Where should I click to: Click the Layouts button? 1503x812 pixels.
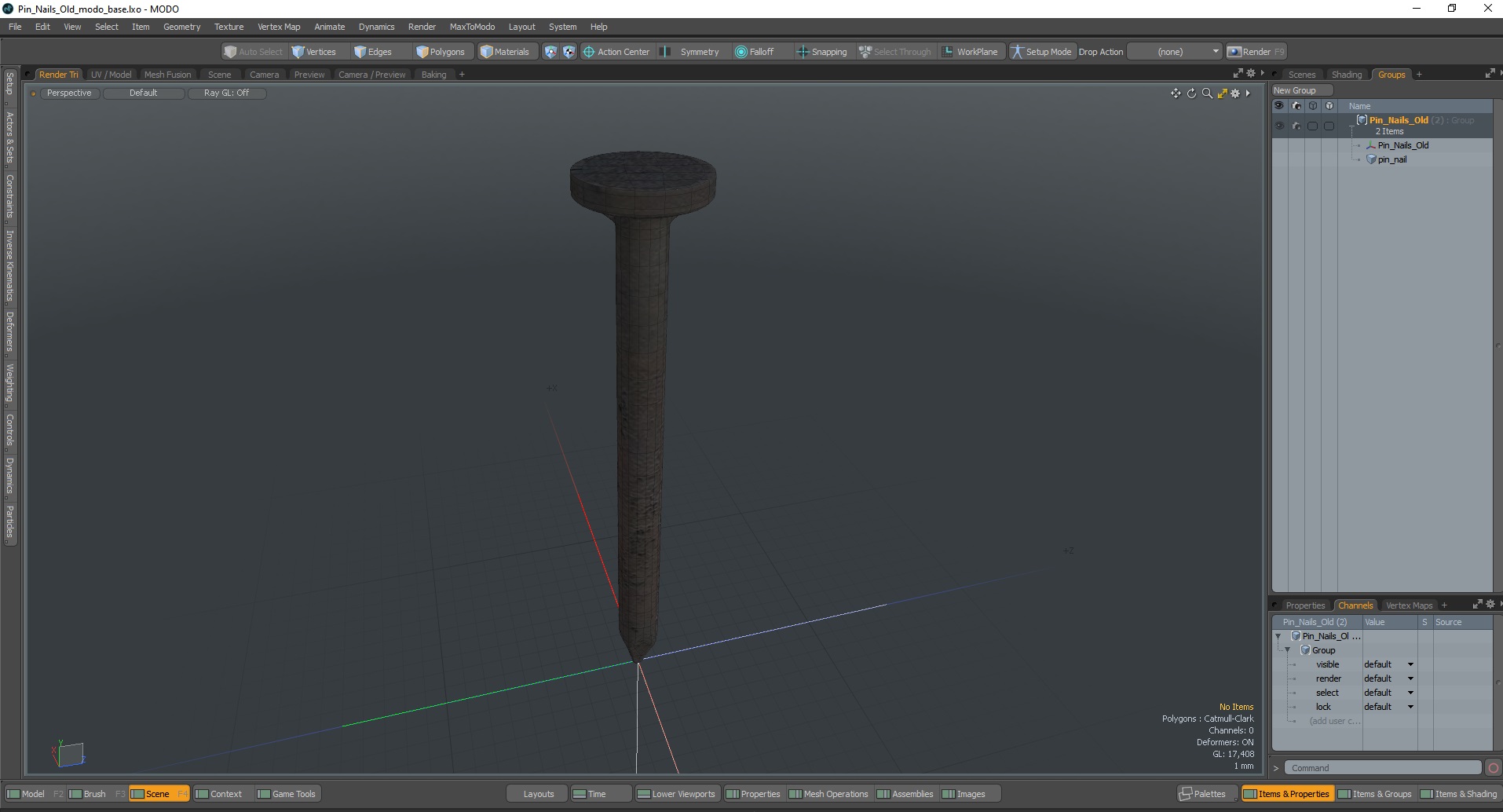pyautogui.click(x=538, y=794)
